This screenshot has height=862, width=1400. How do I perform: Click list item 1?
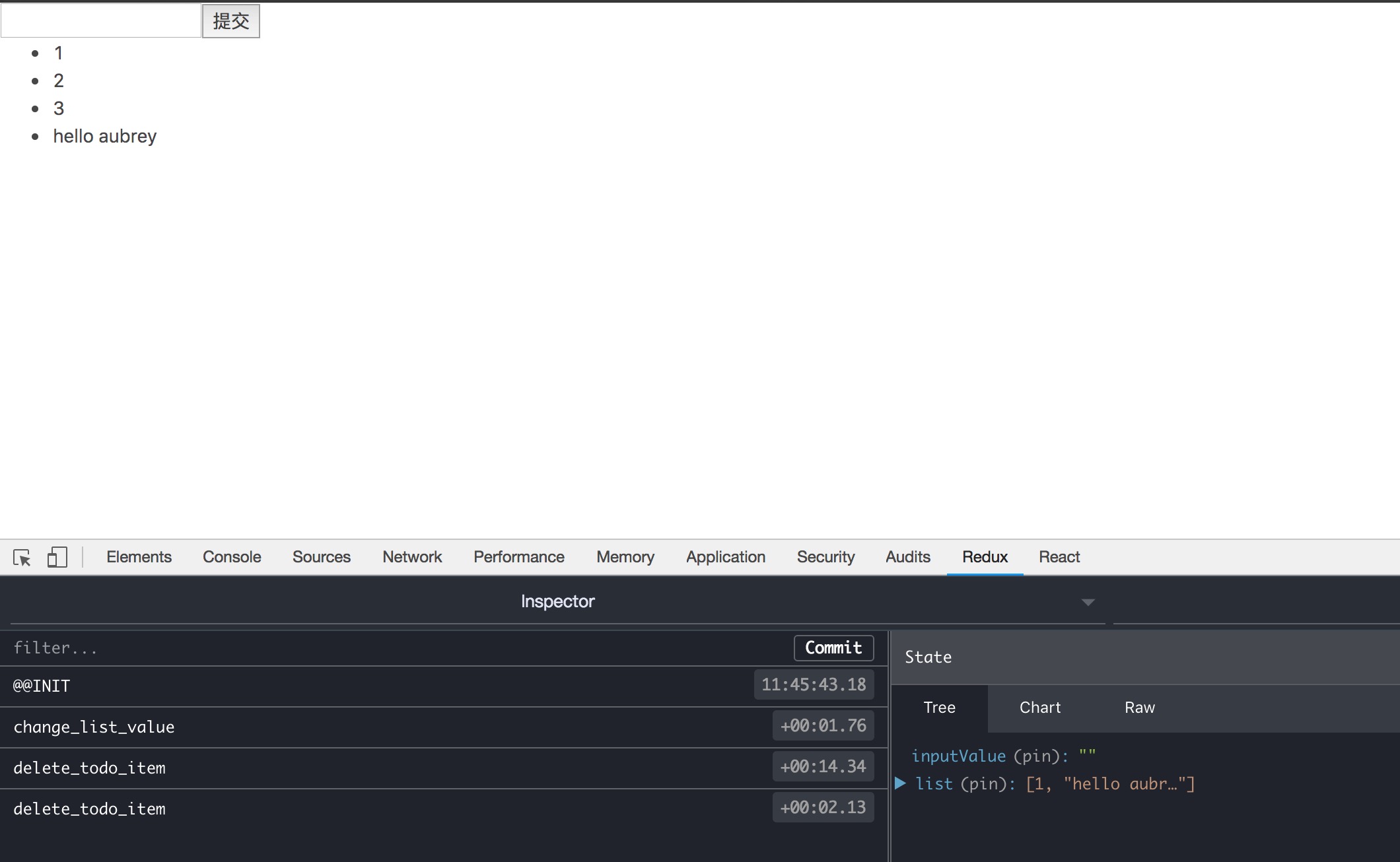pyautogui.click(x=59, y=53)
